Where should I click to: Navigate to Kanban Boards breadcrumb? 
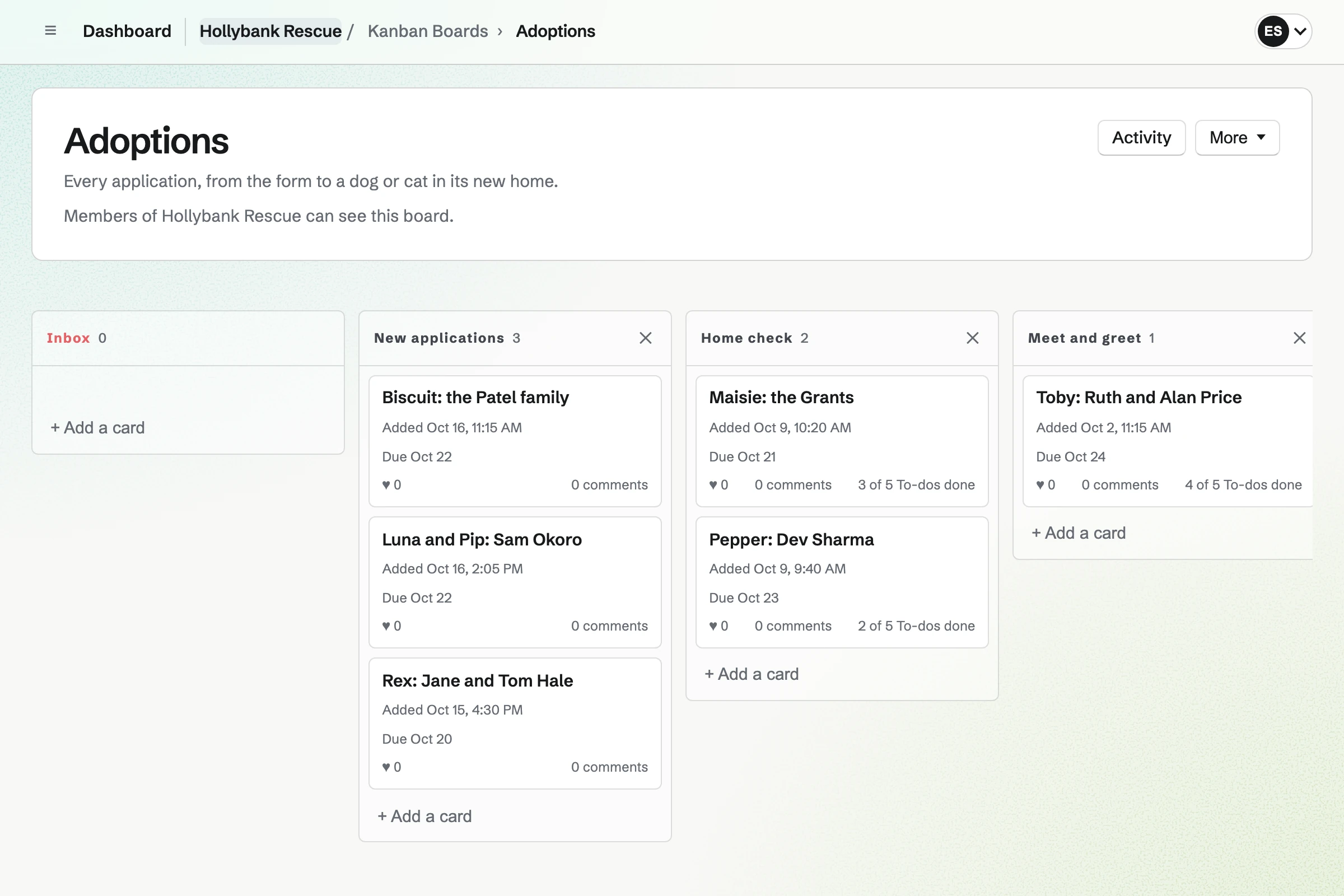click(x=427, y=31)
